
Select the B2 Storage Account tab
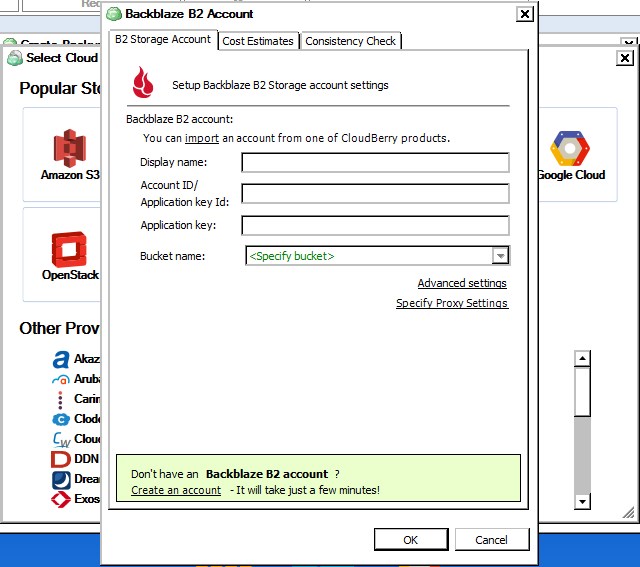point(163,40)
